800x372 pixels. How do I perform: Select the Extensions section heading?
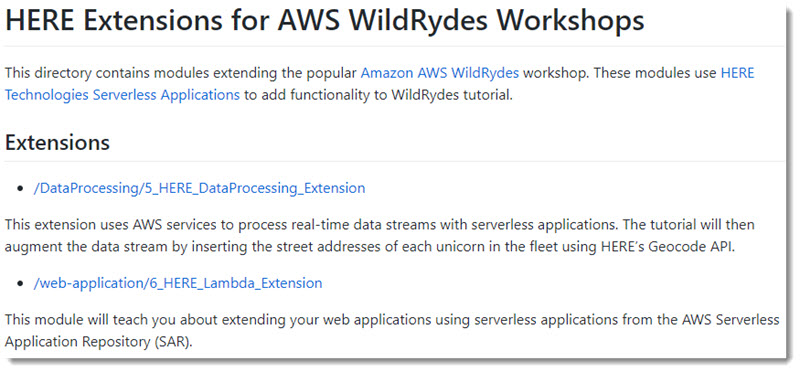(57, 142)
